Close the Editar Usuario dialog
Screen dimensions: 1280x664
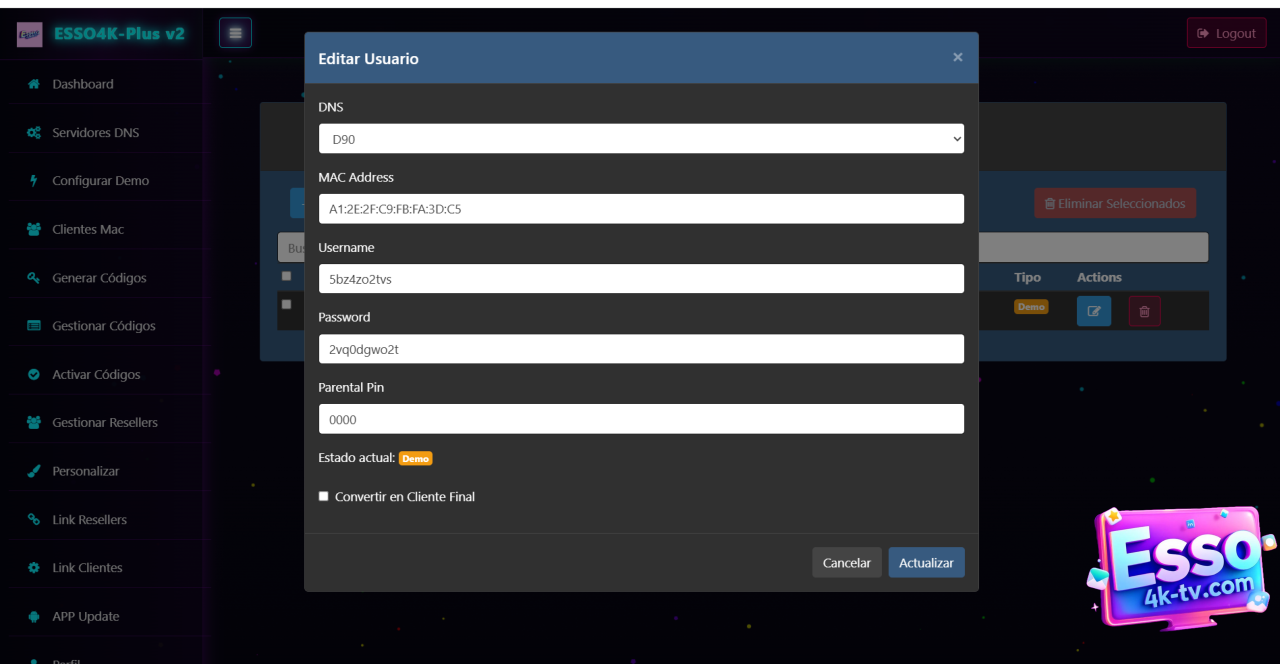tap(957, 57)
